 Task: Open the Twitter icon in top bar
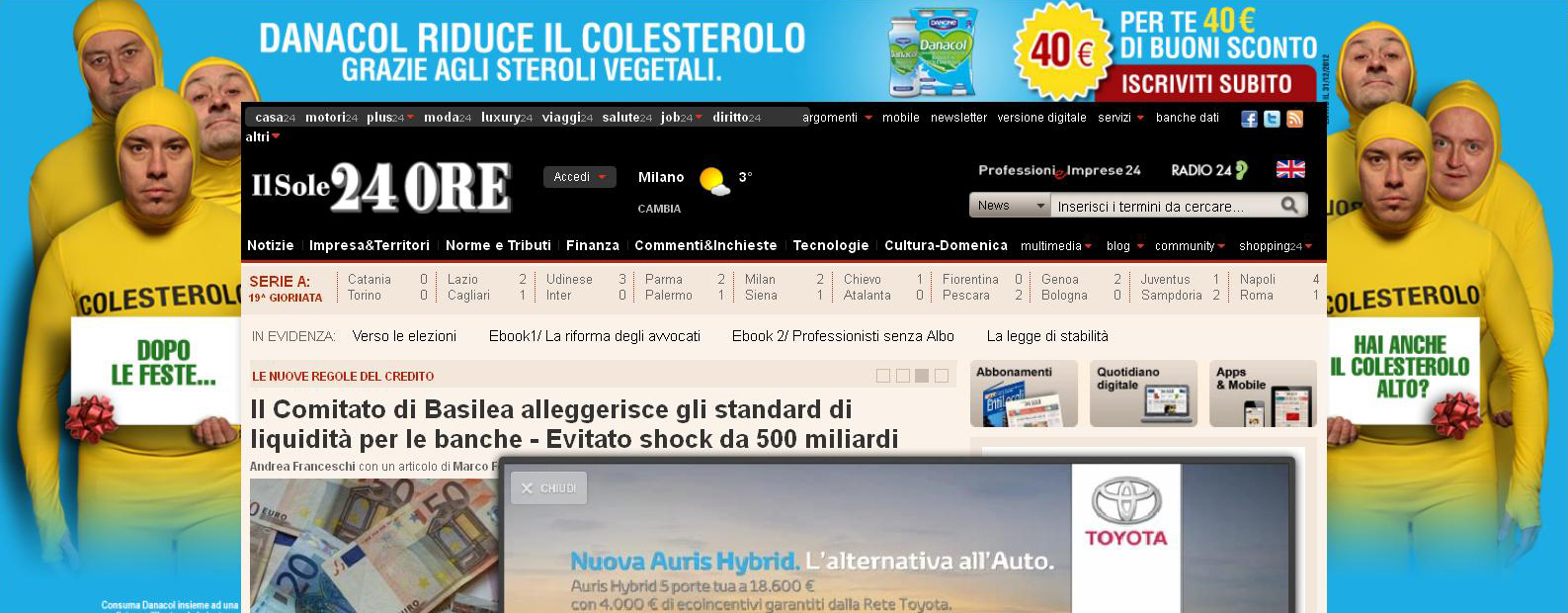click(1272, 119)
